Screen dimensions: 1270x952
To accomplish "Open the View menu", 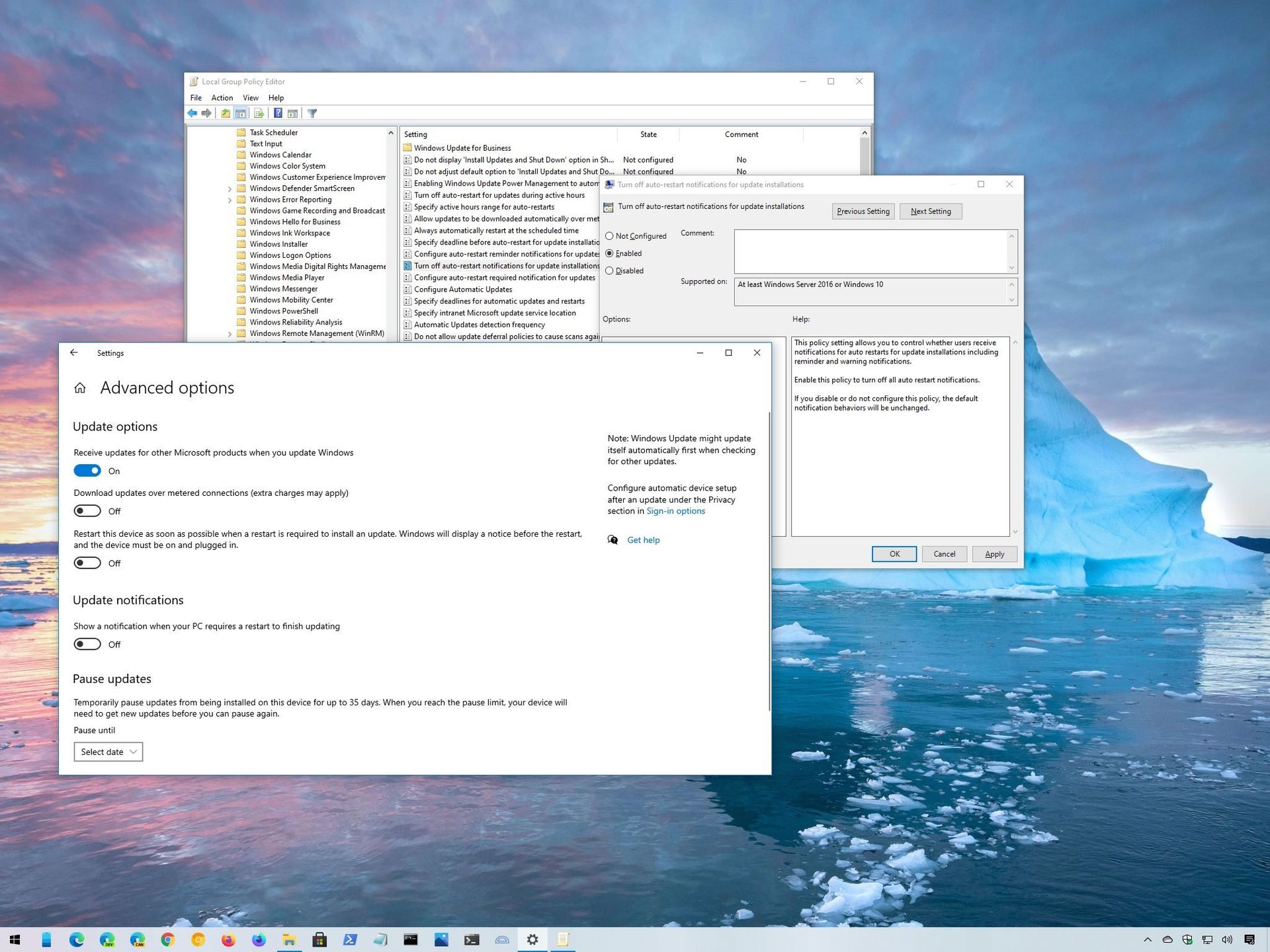I will [x=251, y=97].
